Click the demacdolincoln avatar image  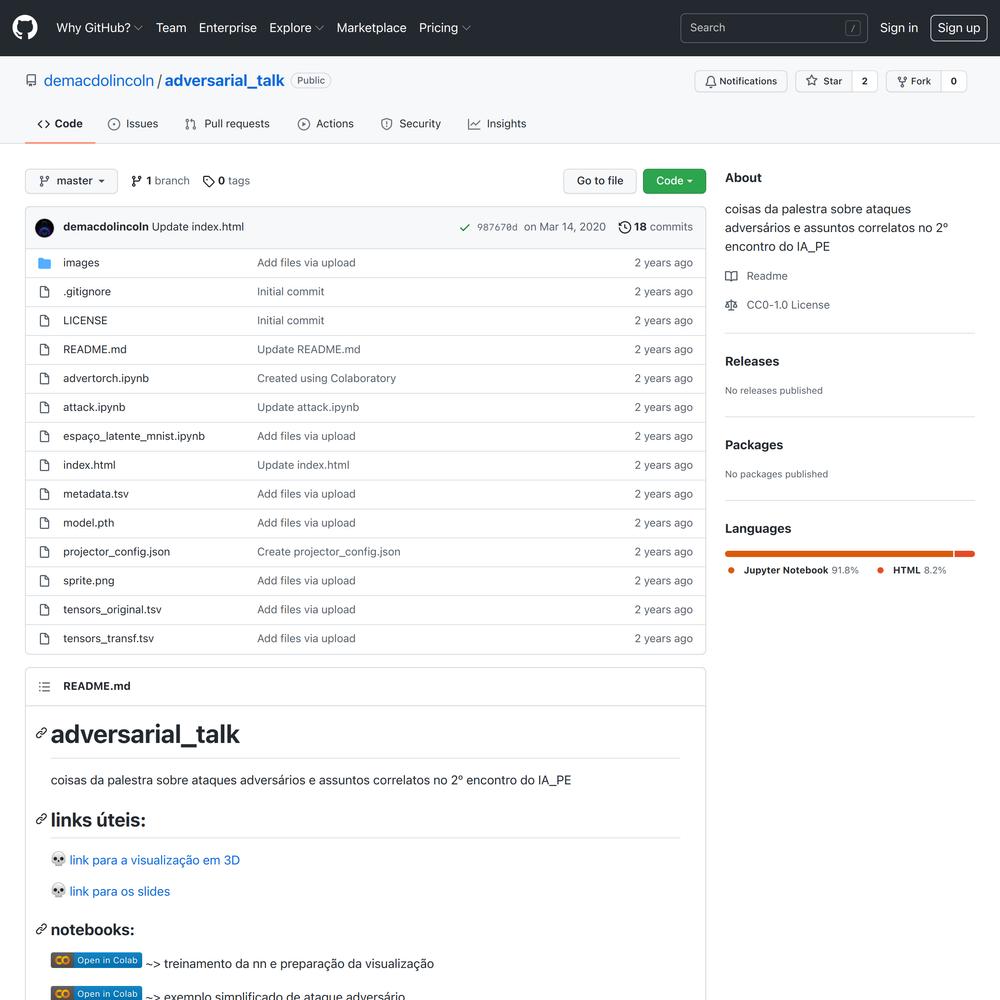(x=44, y=228)
